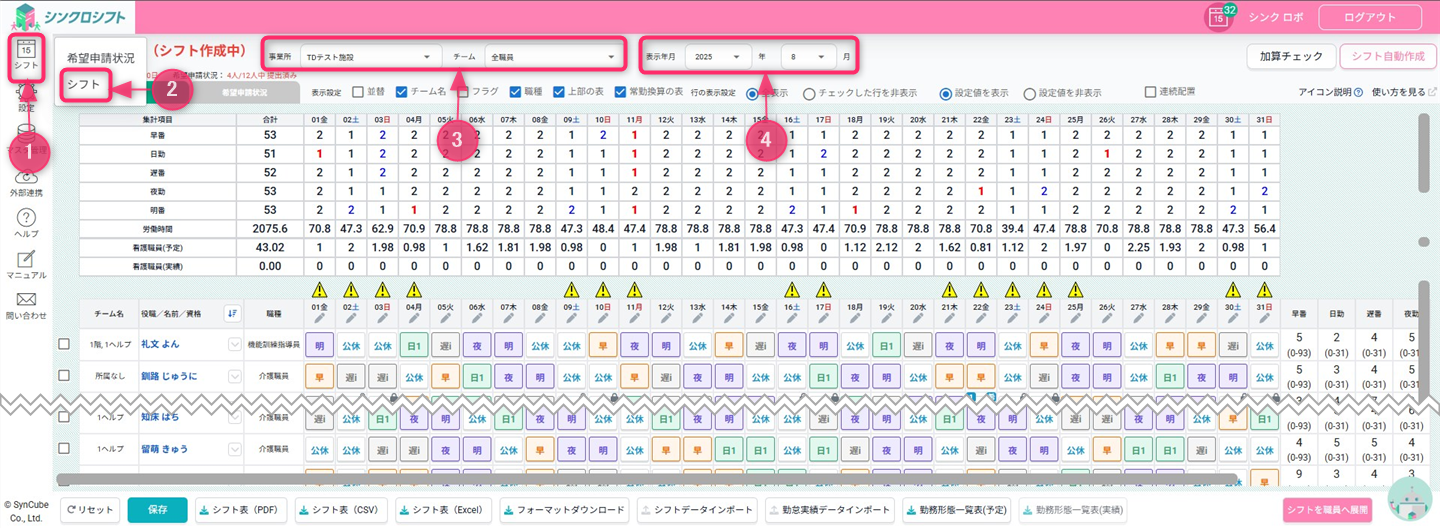Image resolution: width=1440 pixels, height=528 pixels.
Task: Click the 保存 save button
Action: (x=157, y=510)
